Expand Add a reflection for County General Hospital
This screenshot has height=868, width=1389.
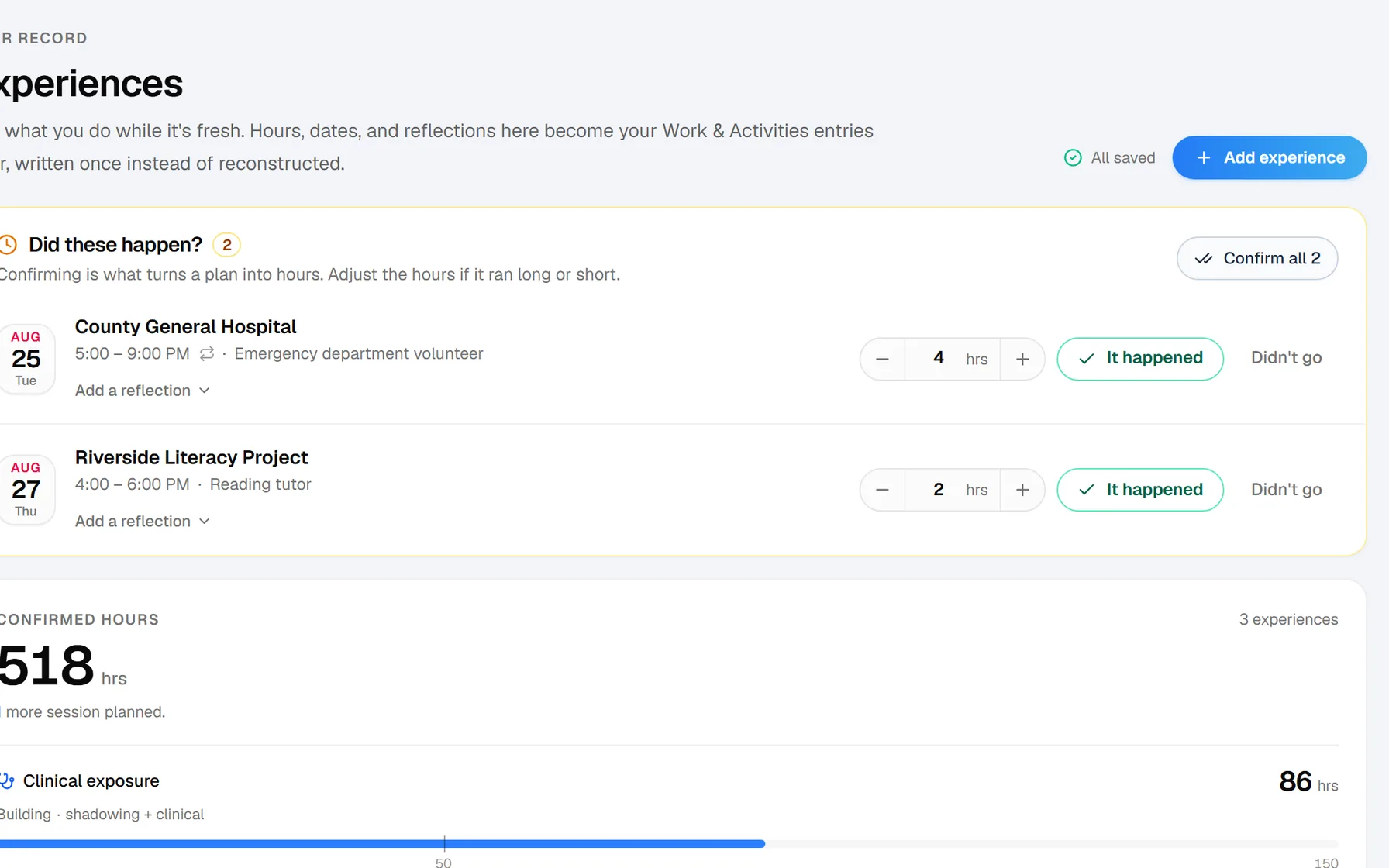[x=143, y=391]
